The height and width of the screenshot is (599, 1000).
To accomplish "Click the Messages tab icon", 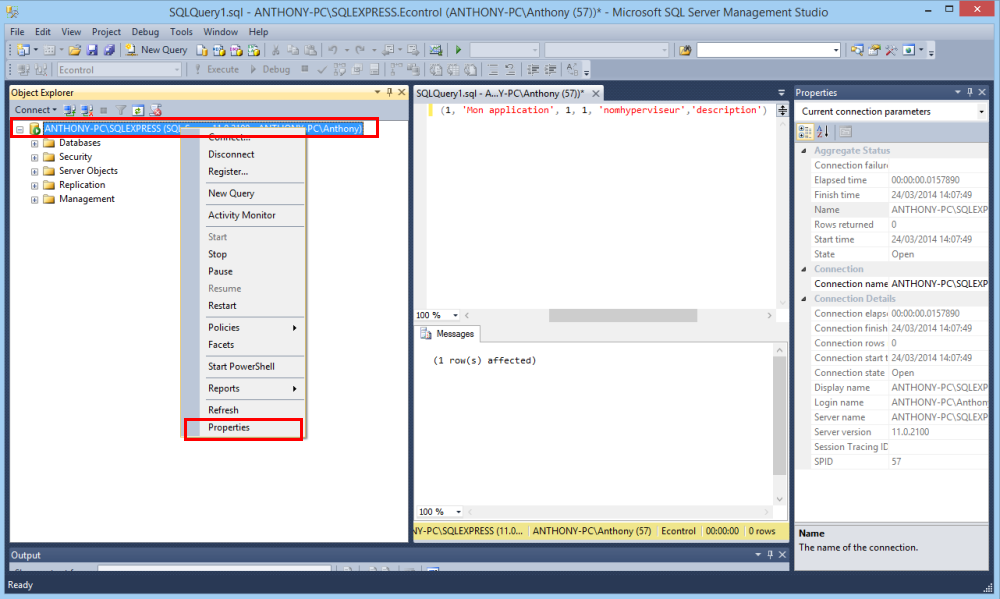I will point(426,334).
